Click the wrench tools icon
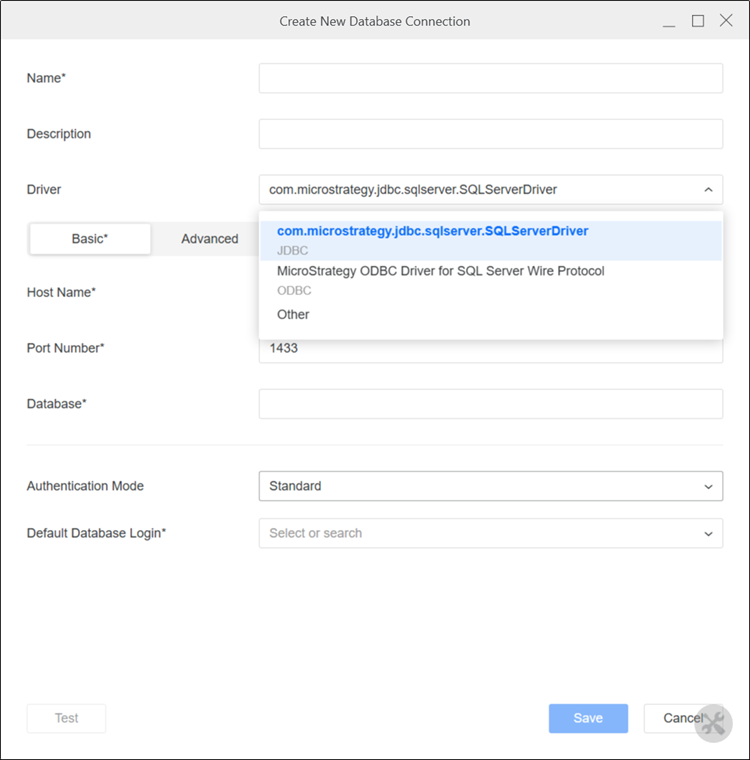This screenshot has height=760, width=750. click(x=714, y=724)
